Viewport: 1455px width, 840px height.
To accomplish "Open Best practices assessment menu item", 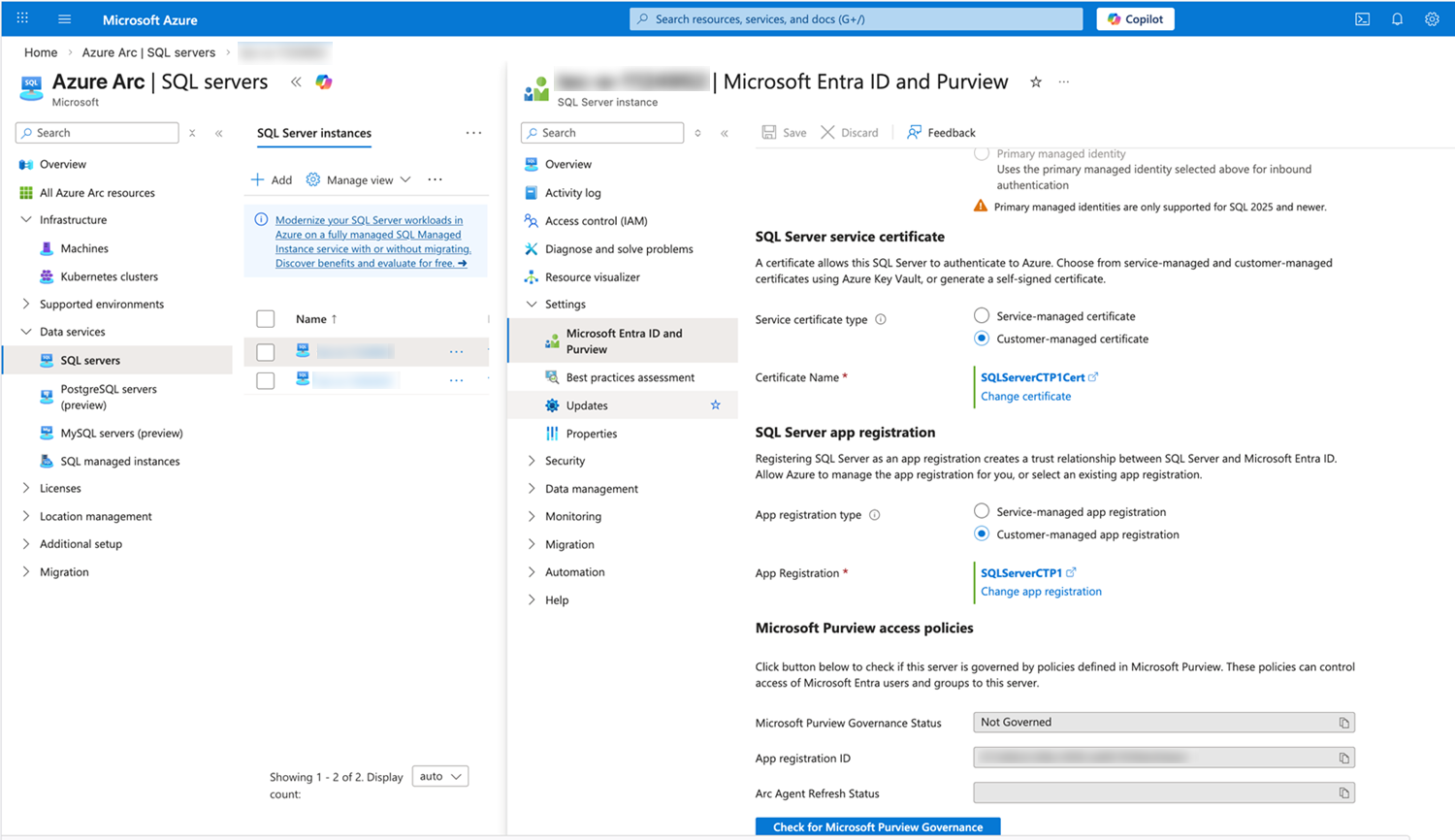I will [x=630, y=377].
